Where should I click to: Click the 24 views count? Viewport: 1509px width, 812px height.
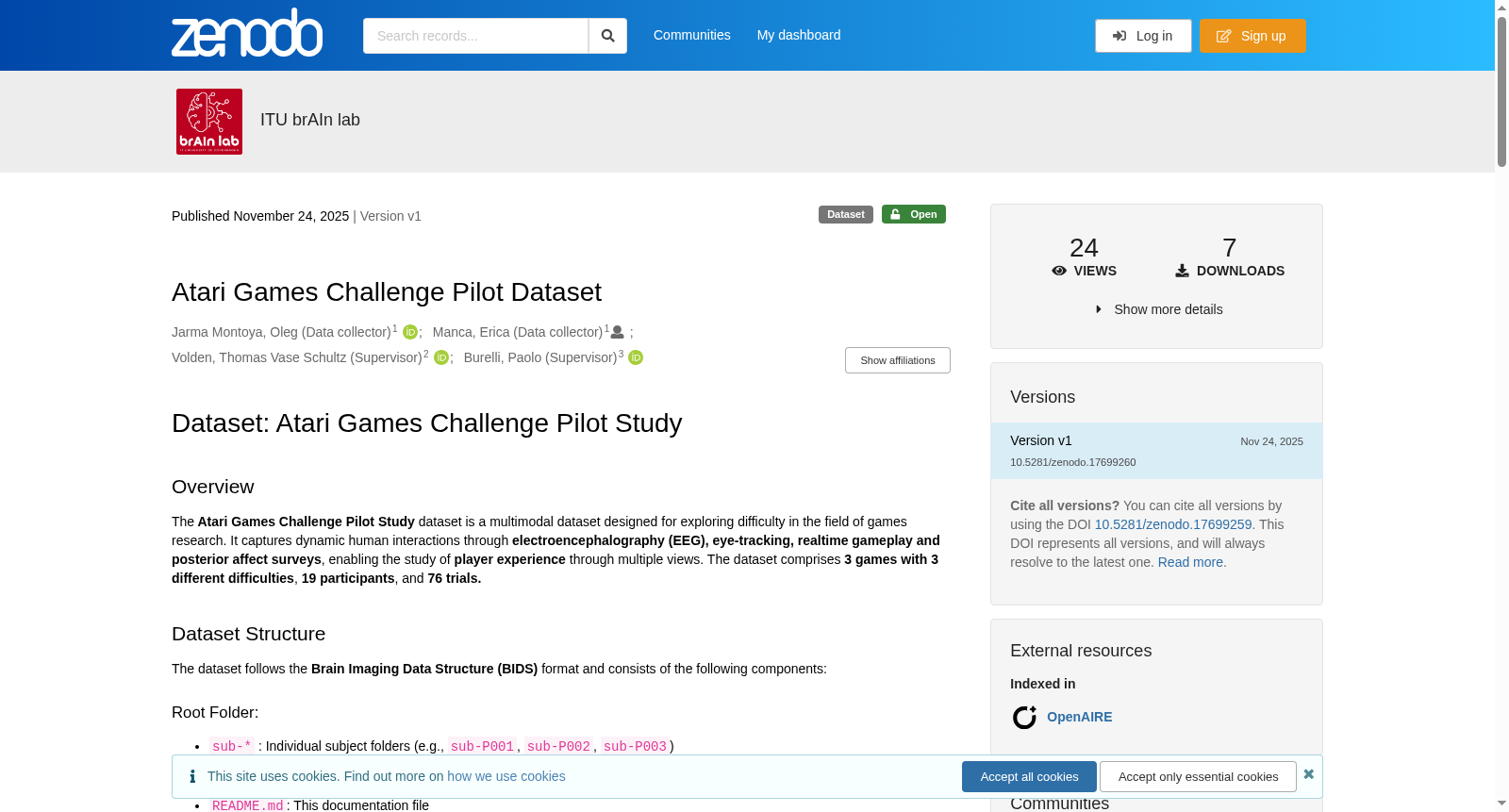click(x=1084, y=248)
